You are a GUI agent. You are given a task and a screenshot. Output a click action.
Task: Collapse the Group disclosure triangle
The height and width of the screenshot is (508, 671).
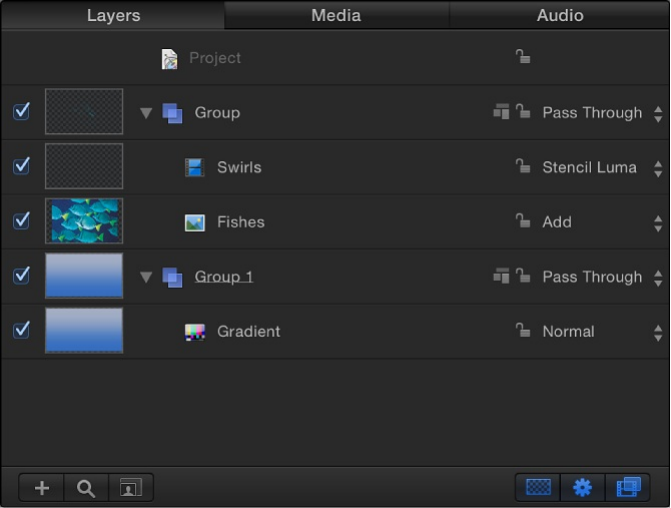[x=146, y=113]
